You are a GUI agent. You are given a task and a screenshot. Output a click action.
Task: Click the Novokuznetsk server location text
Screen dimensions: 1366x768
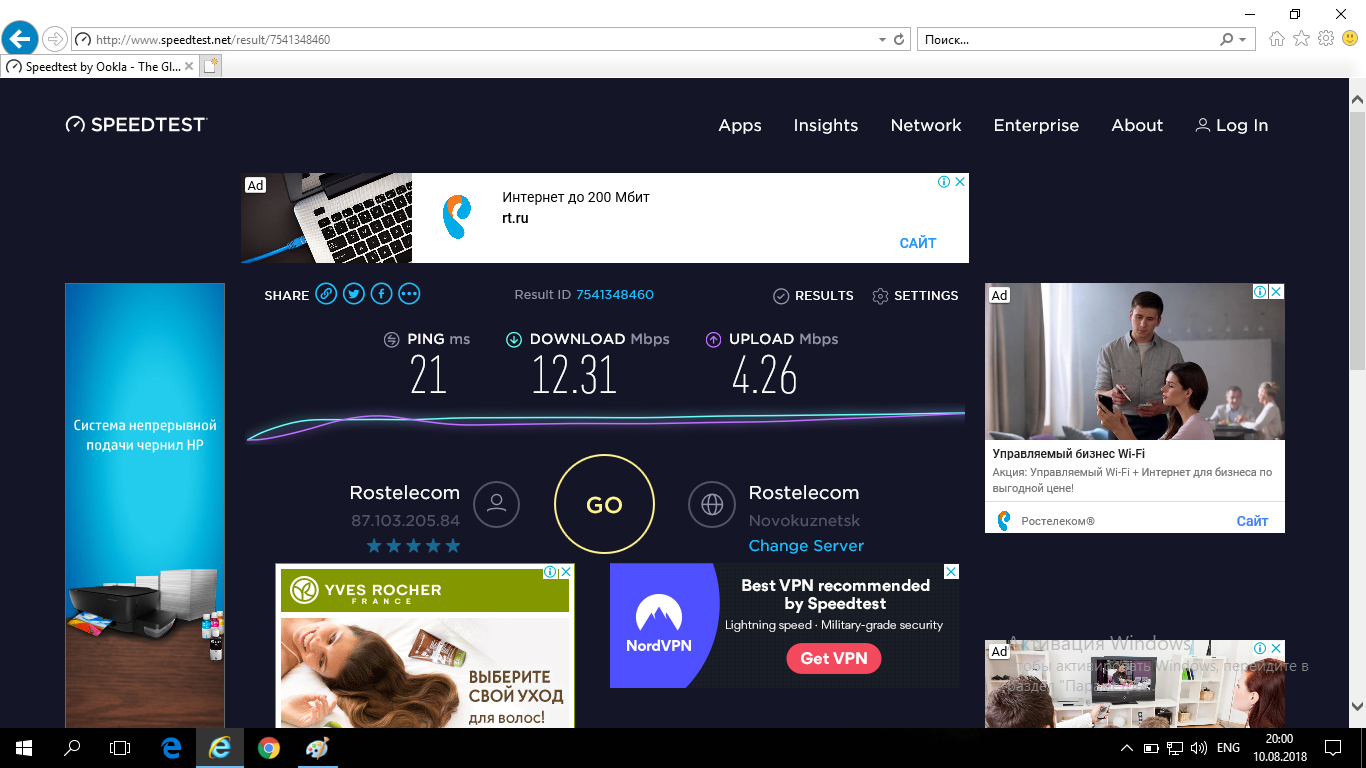click(804, 521)
